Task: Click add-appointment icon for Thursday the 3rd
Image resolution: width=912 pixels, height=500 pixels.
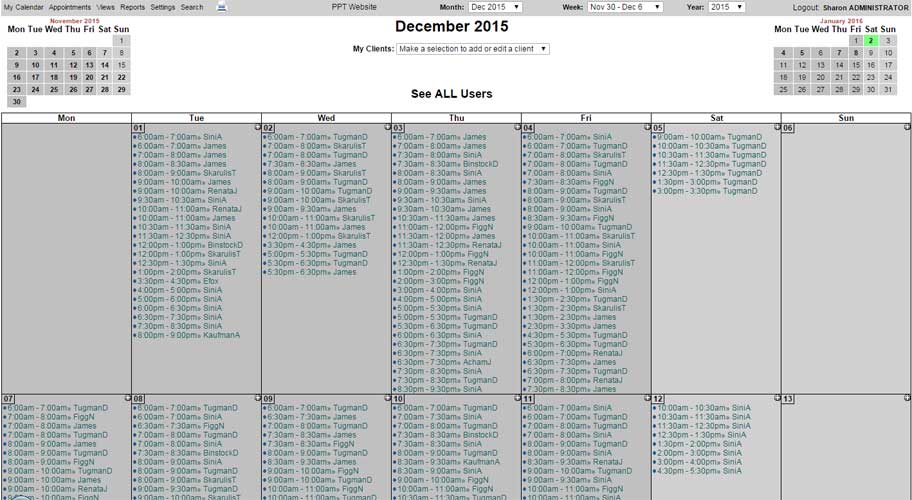Action: pyautogui.click(x=517, y=127)
